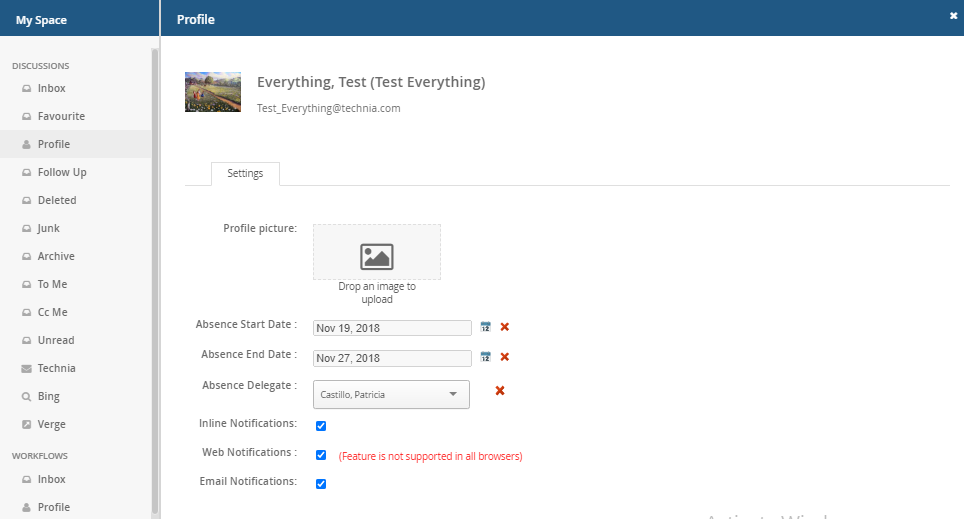This screenshot has height=519, width=964.
Task: Disable Inline Notifications checkbox
Action: (321, 426)
